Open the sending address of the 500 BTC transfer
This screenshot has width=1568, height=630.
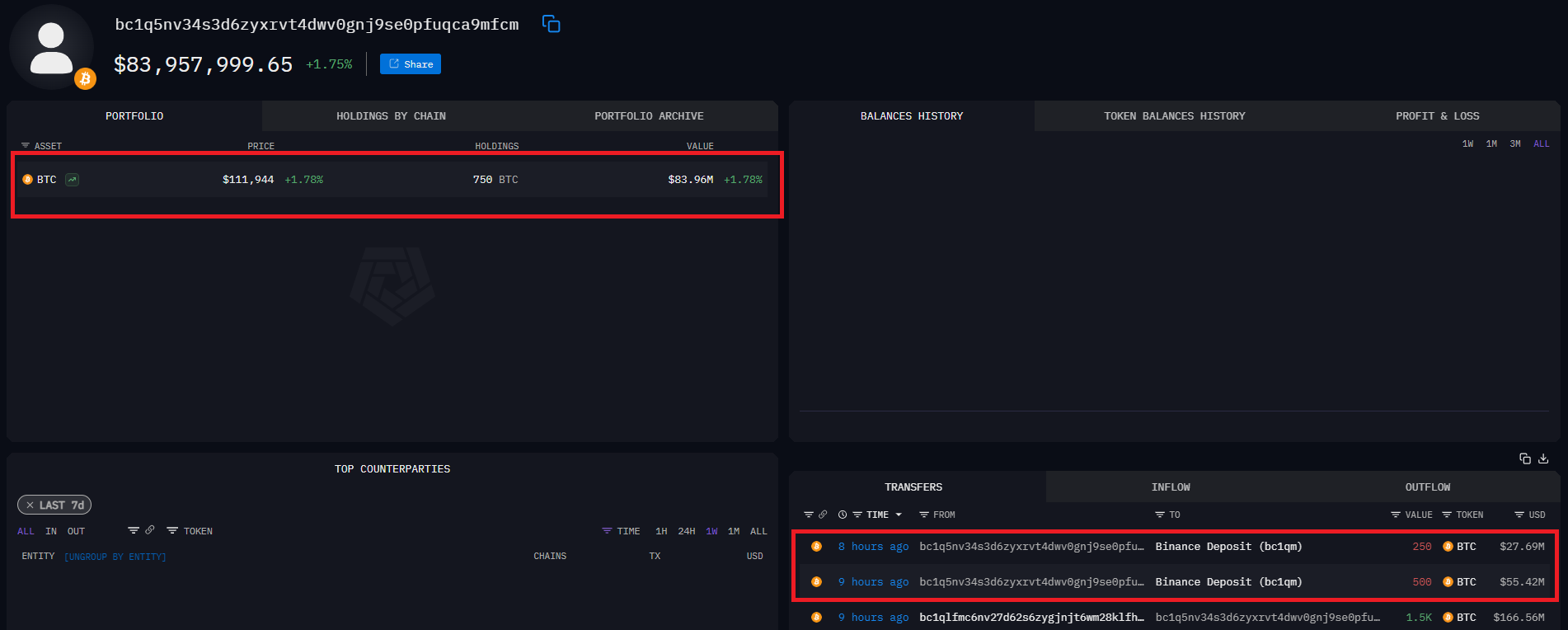pos(1031,582)
